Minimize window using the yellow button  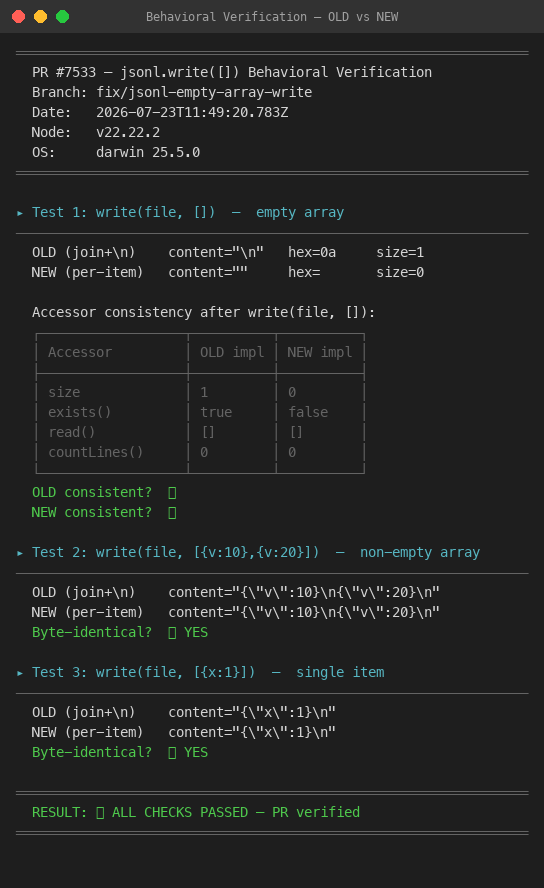click(41, 16)
